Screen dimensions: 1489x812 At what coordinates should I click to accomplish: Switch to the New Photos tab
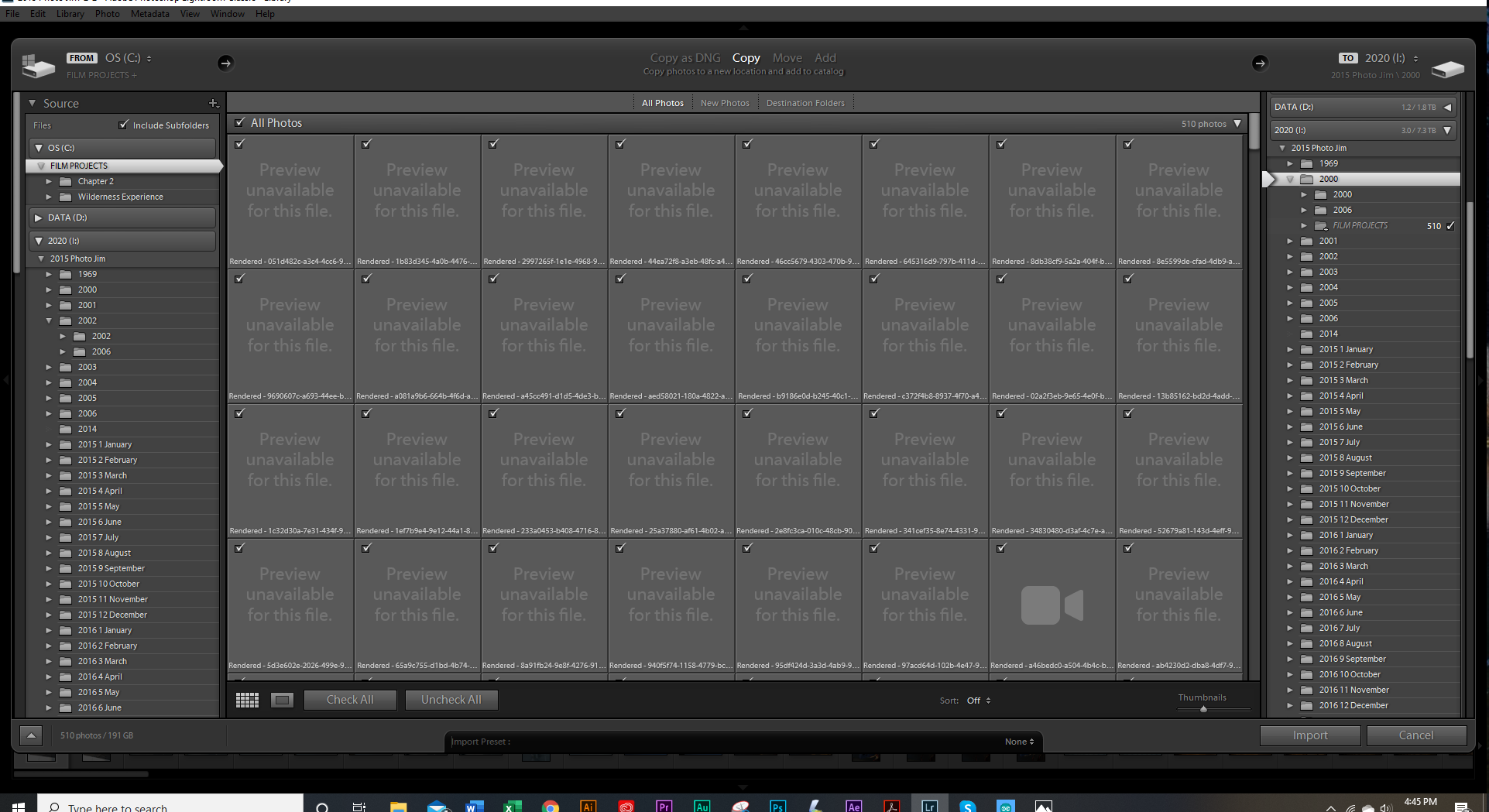(724, 102)
